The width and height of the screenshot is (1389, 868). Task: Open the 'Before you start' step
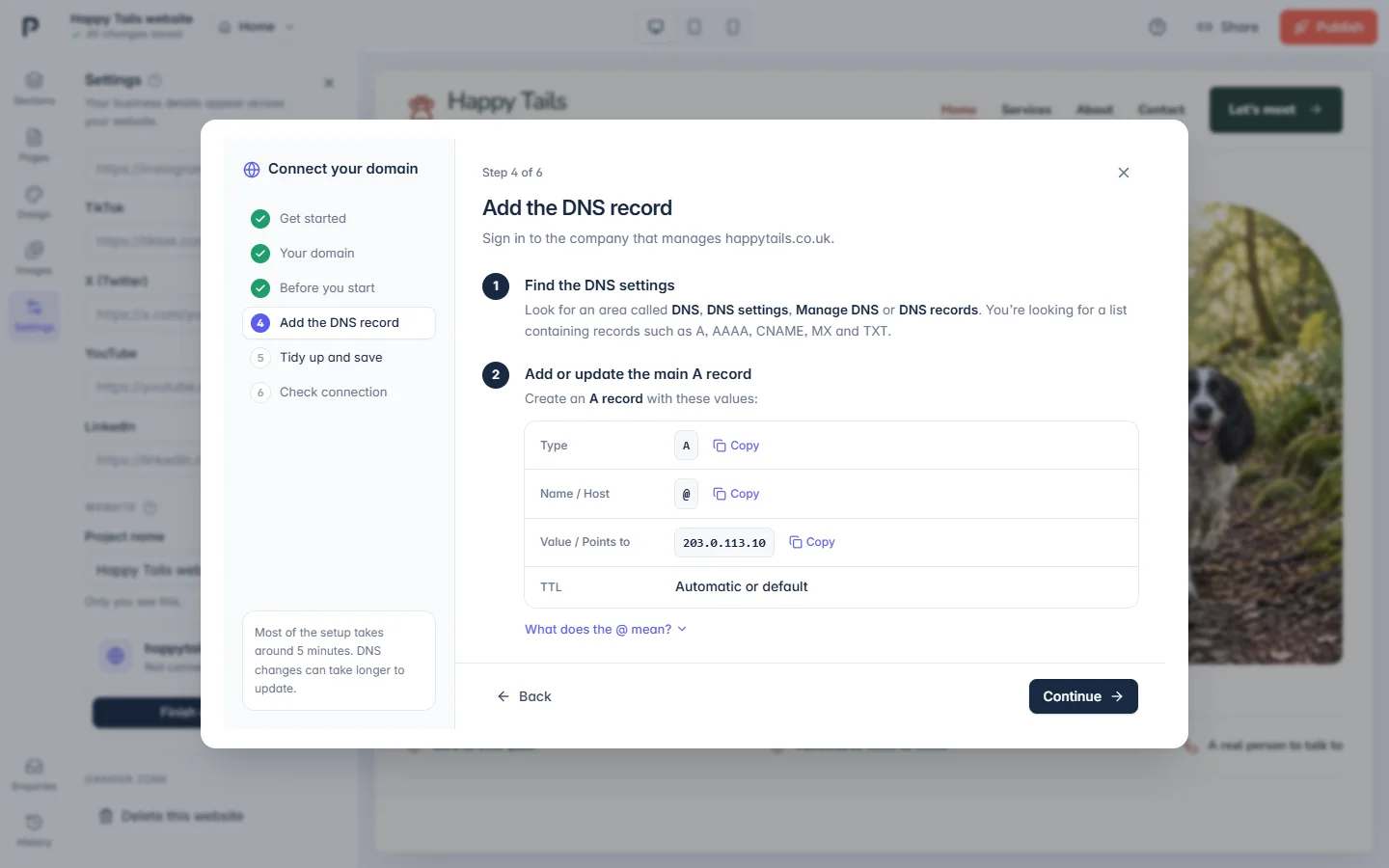pos(339,288)
